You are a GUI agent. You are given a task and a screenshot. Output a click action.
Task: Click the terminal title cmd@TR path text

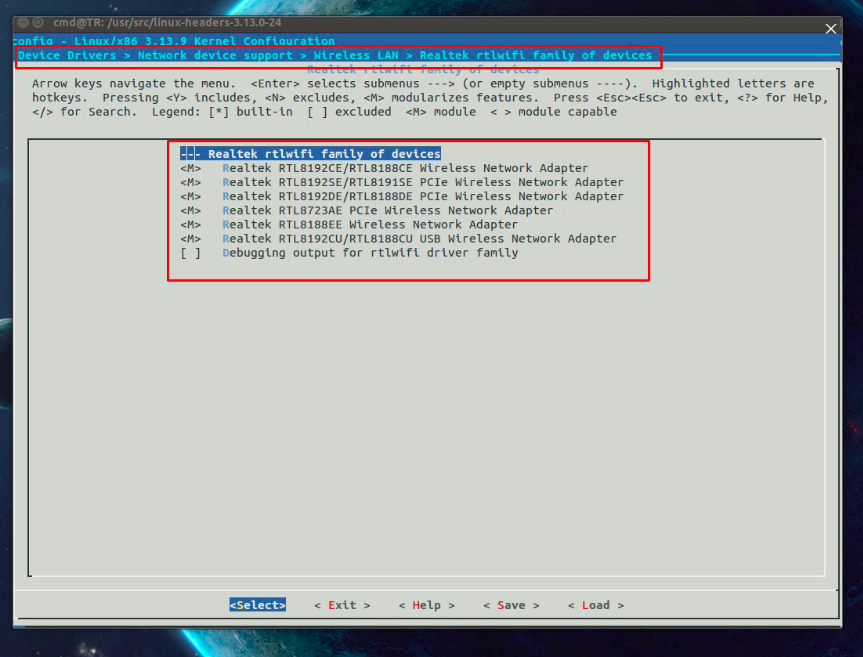(167, 23)
